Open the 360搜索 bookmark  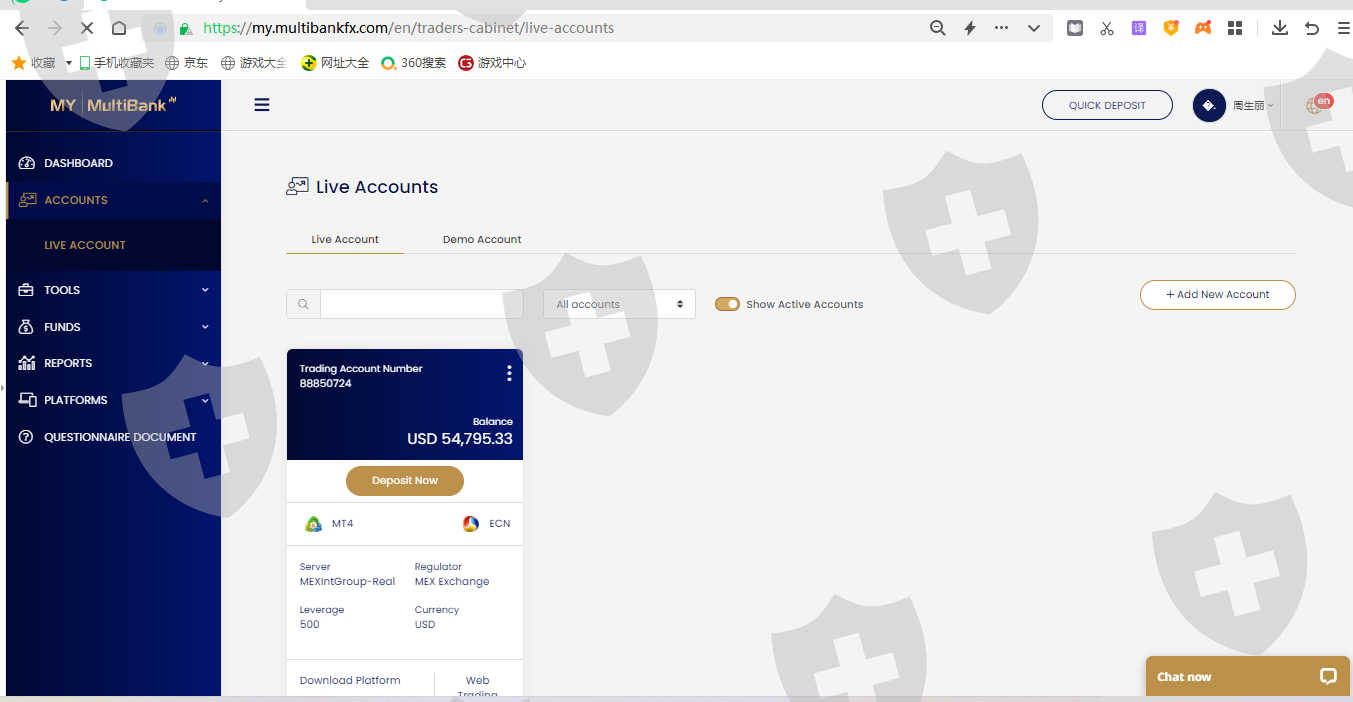[413, 63]
